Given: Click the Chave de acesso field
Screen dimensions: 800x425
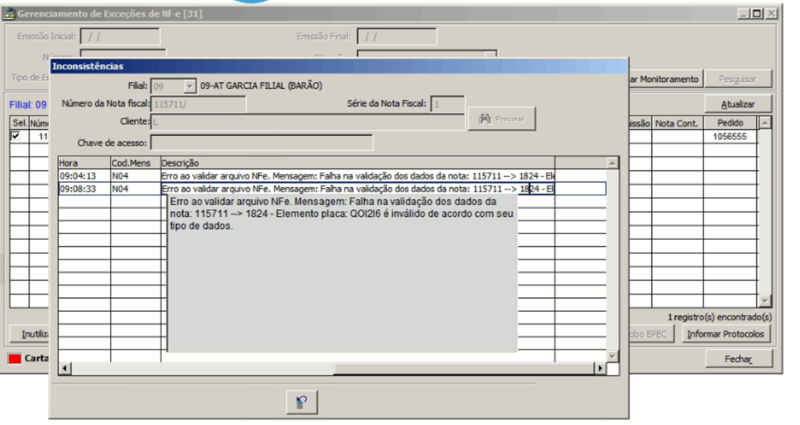Looking at the screenshot, I should coord(262,143).
